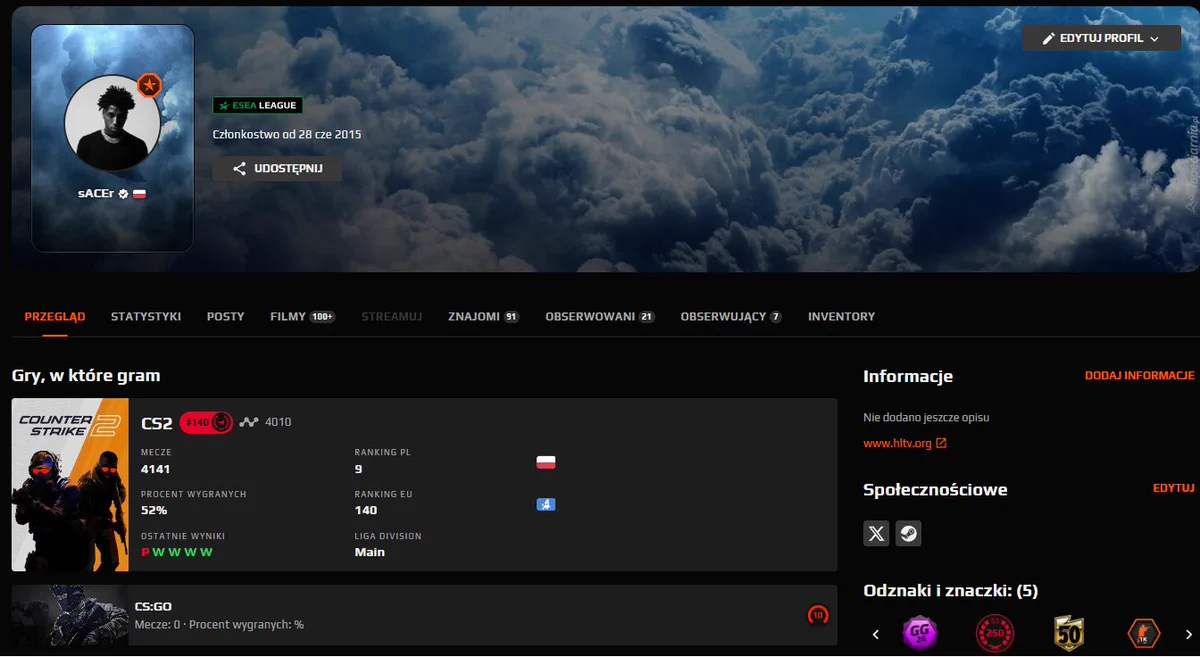
Task: Click the purple GG 24 badge
Action: coord(920,633)
